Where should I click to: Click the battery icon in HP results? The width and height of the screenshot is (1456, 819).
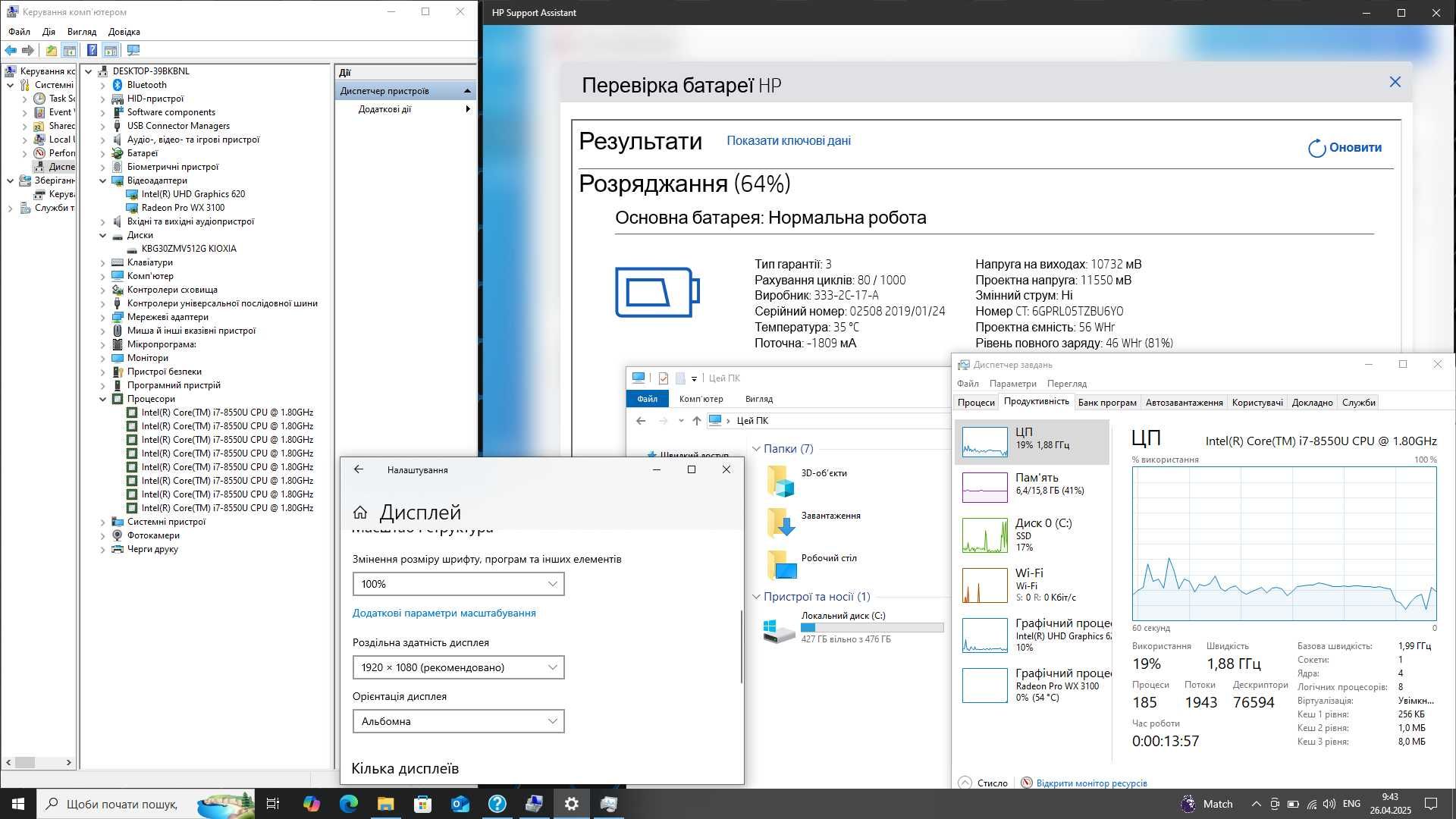pyautogui.click(x=657, y=292)
